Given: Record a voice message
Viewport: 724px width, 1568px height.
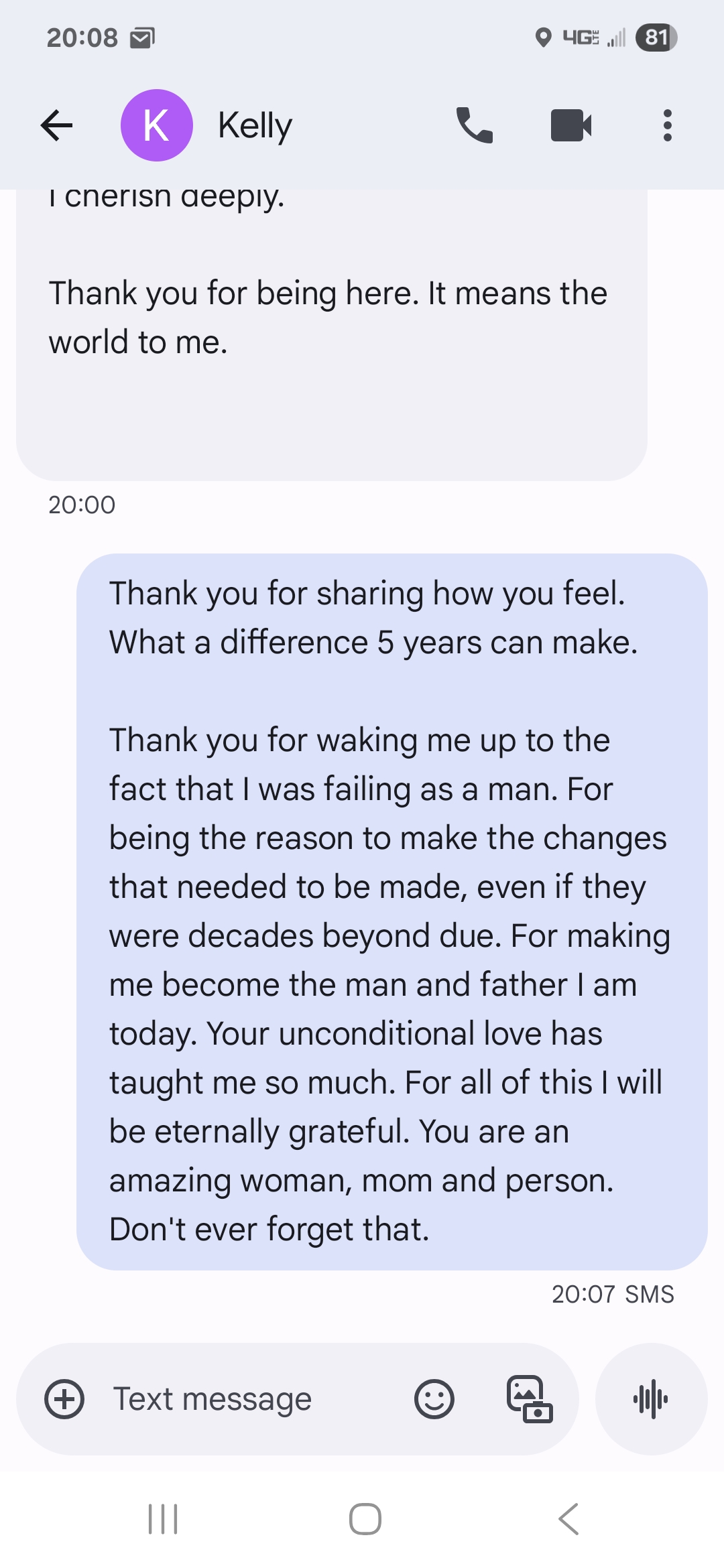Looking at the screenshot, I should (x=651, y=1399).
